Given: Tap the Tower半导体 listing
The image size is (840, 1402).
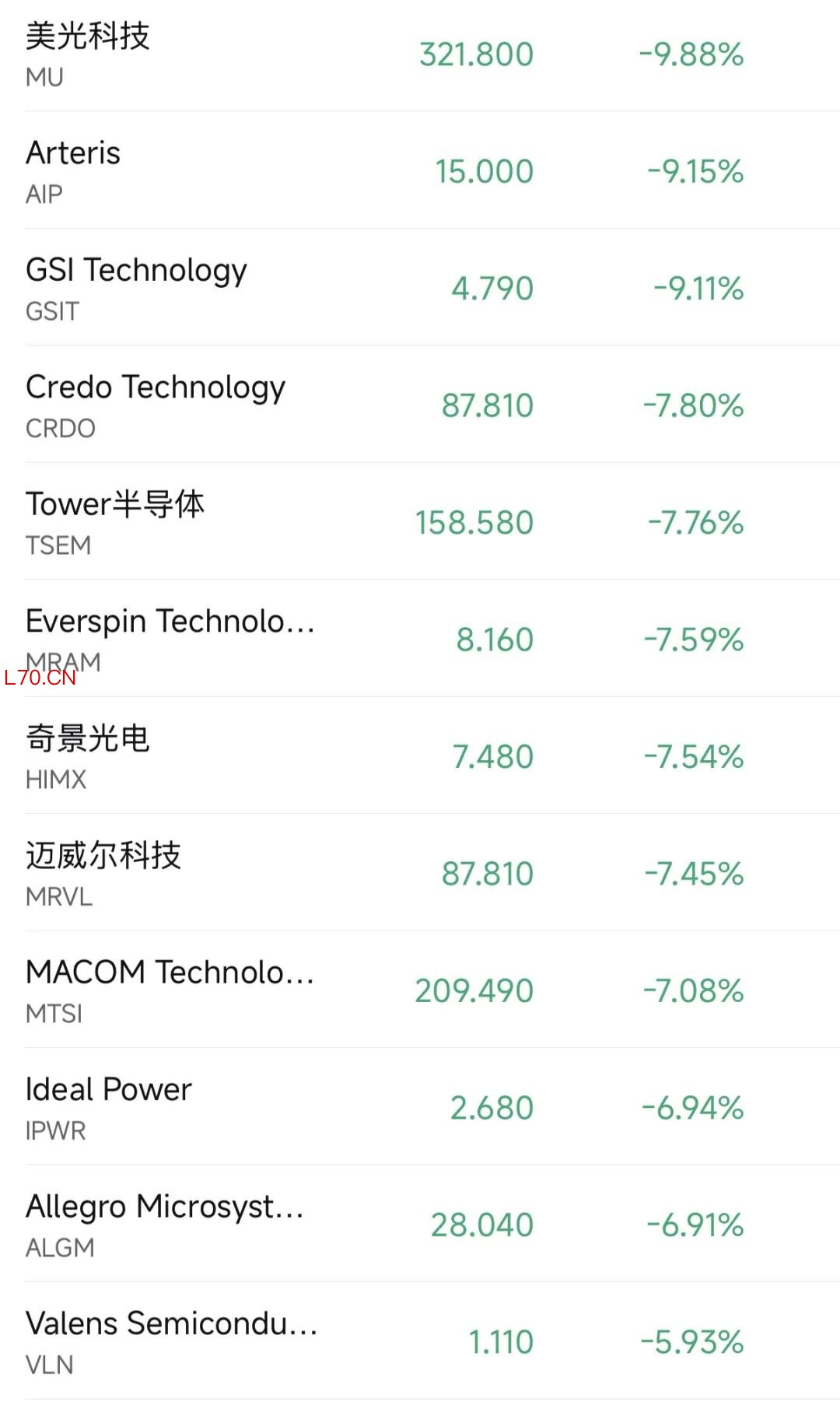Looking at the screenshot, I should coord(115,504).
